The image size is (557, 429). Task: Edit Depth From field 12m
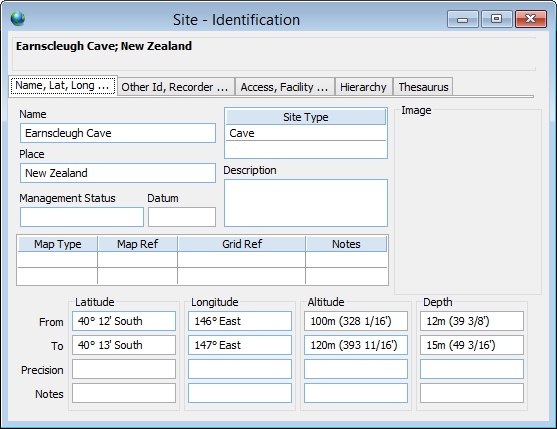pos(472,321)
